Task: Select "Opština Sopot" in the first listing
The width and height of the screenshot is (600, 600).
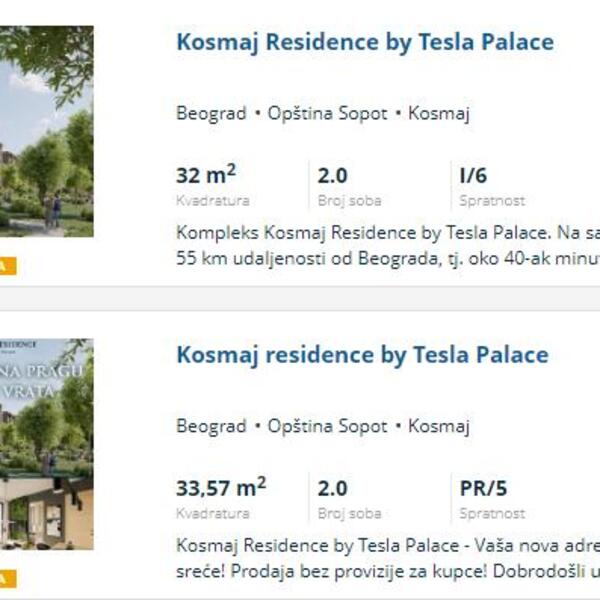Action: coord(327,113)
